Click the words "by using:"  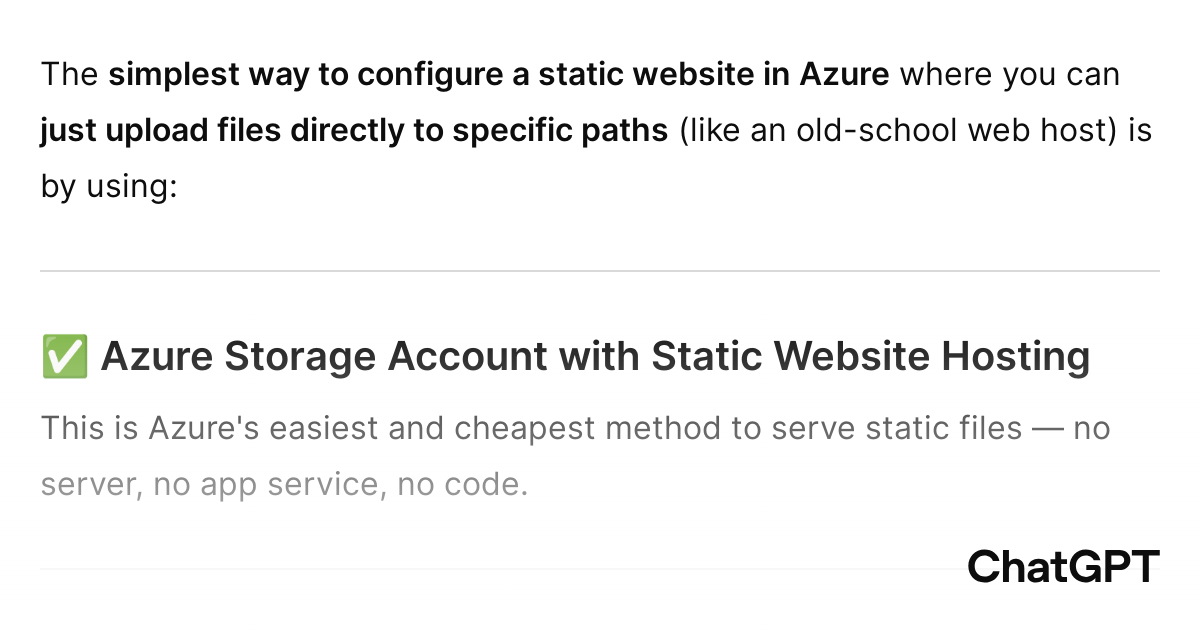[108, 187]
